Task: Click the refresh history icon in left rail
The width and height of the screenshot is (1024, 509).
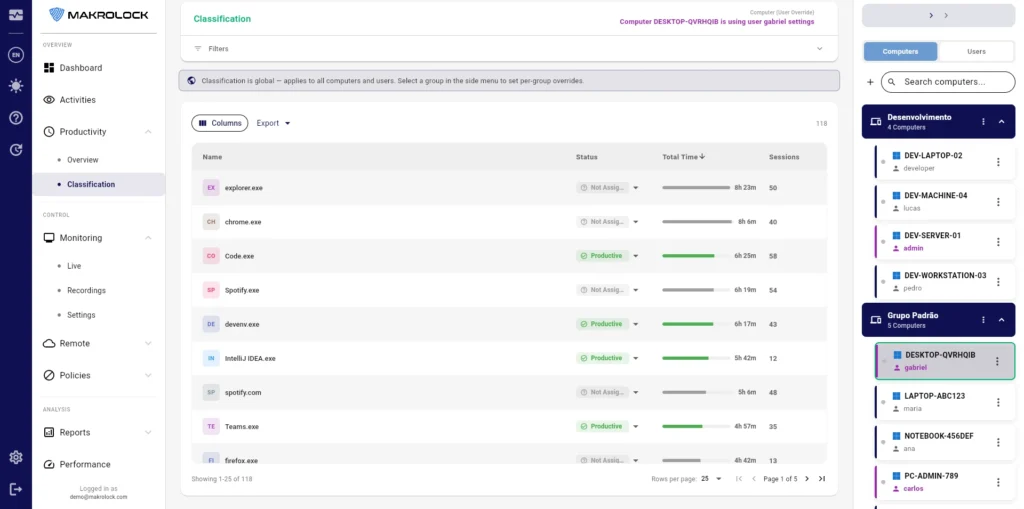Action: coord(16,150)
